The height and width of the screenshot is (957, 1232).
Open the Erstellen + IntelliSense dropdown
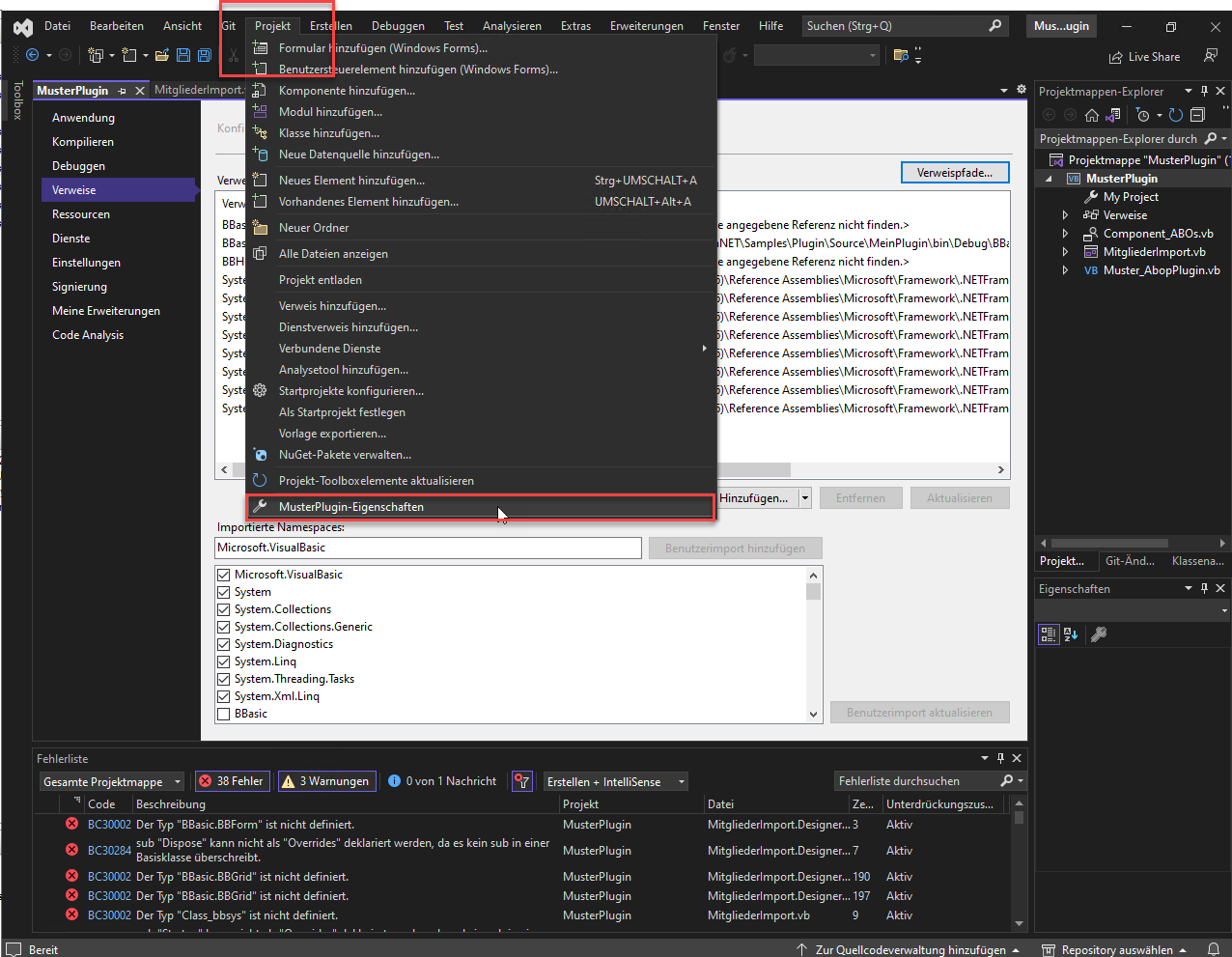616,781
